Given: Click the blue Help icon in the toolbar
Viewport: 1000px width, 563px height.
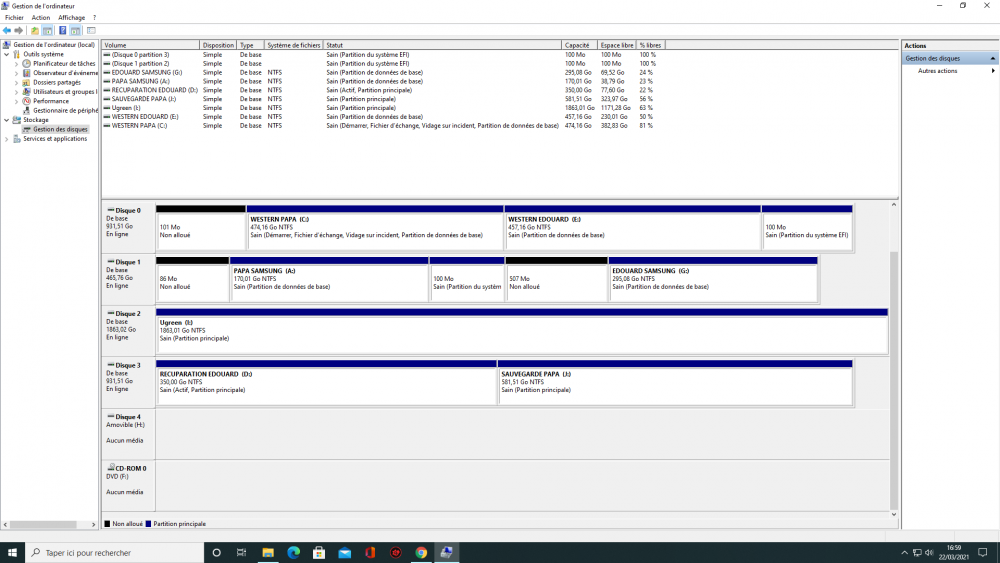Looking at the screenshot, I should click(x=62, y=31).
